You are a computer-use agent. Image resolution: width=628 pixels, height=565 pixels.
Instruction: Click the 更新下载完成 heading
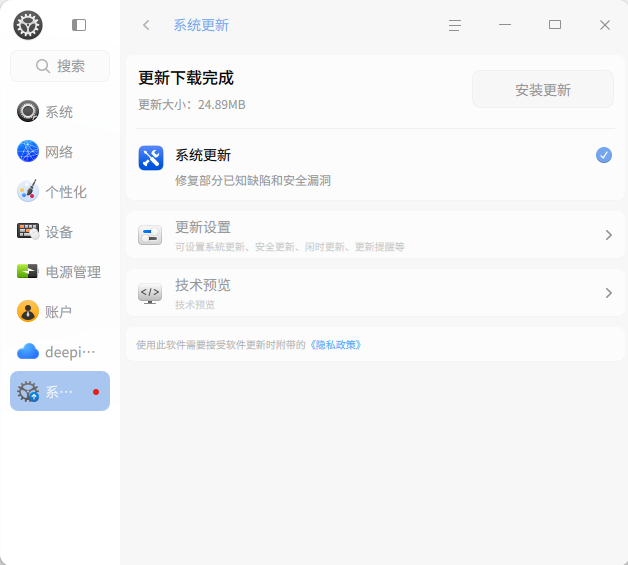tap(186, 78)
